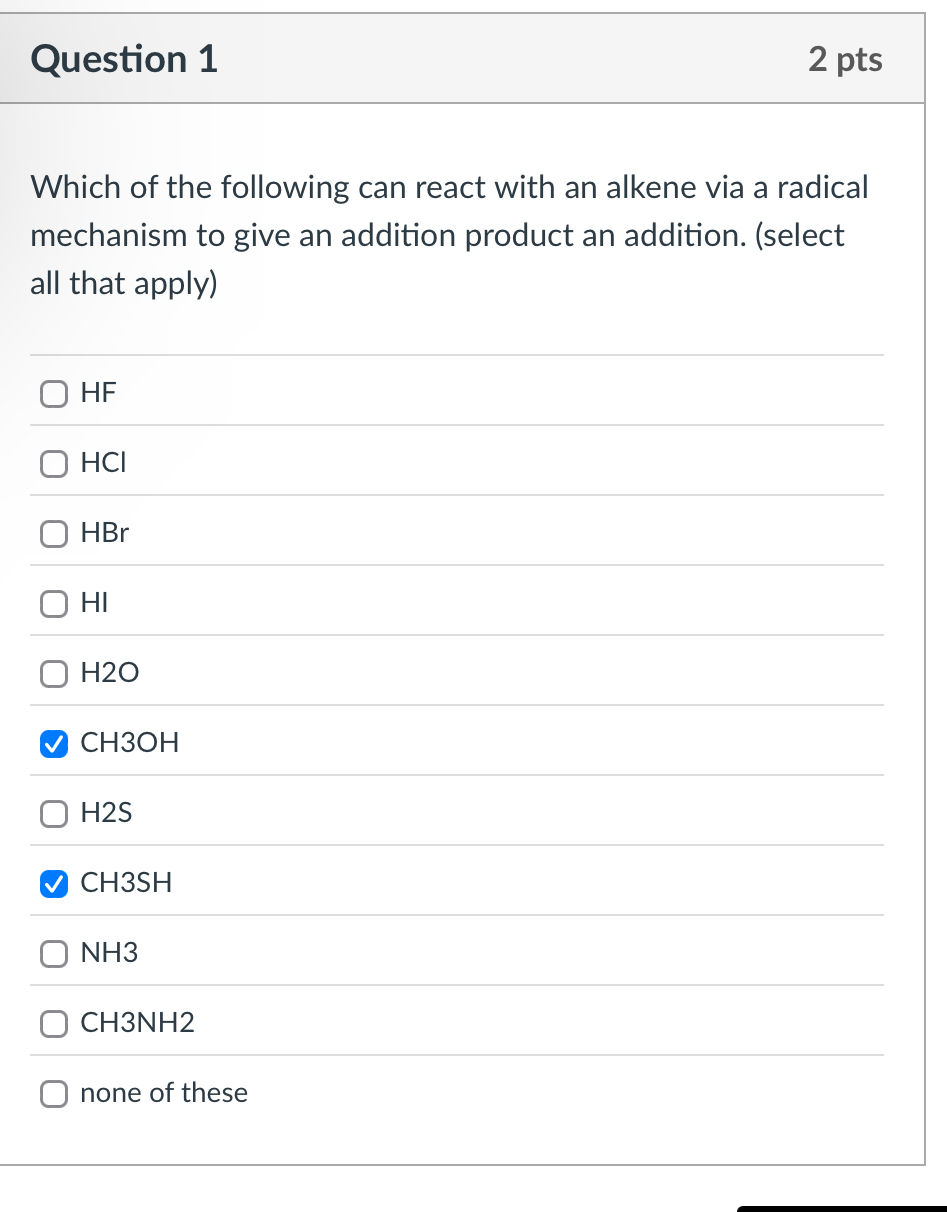
Task: Click the none of these label text
Action: [164, 1092]
